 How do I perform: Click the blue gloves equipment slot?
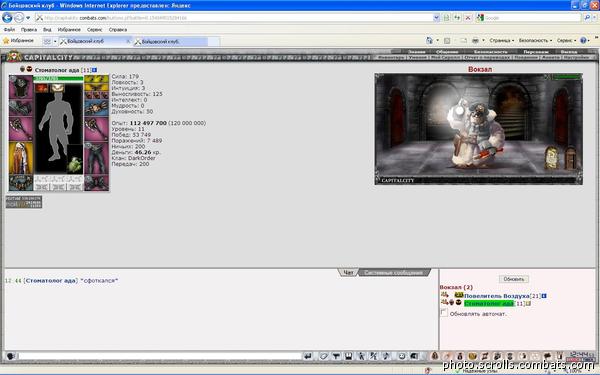point(96,108)
